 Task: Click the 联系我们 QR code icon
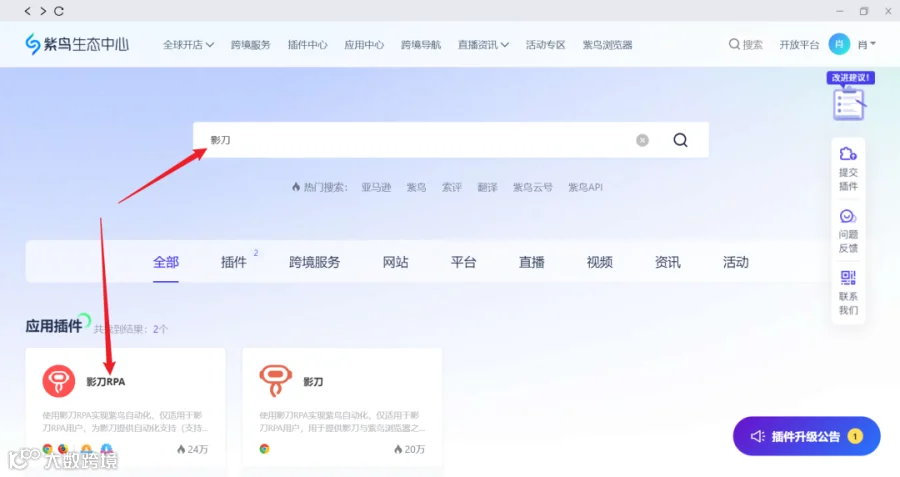point(848,278)
